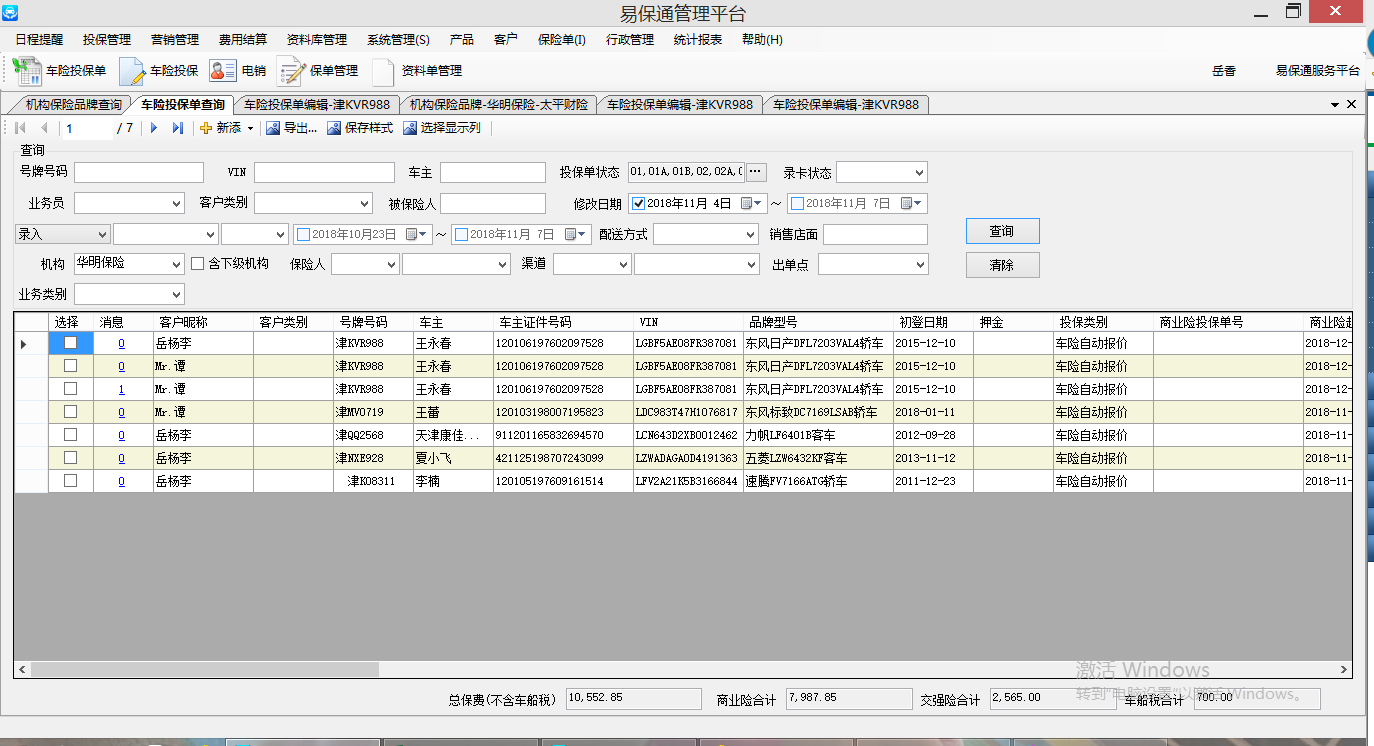Switch to 机构保险品牌查询 tab
The width and height of the screenshot is (1374, 746).
click(x=73, y=104)
